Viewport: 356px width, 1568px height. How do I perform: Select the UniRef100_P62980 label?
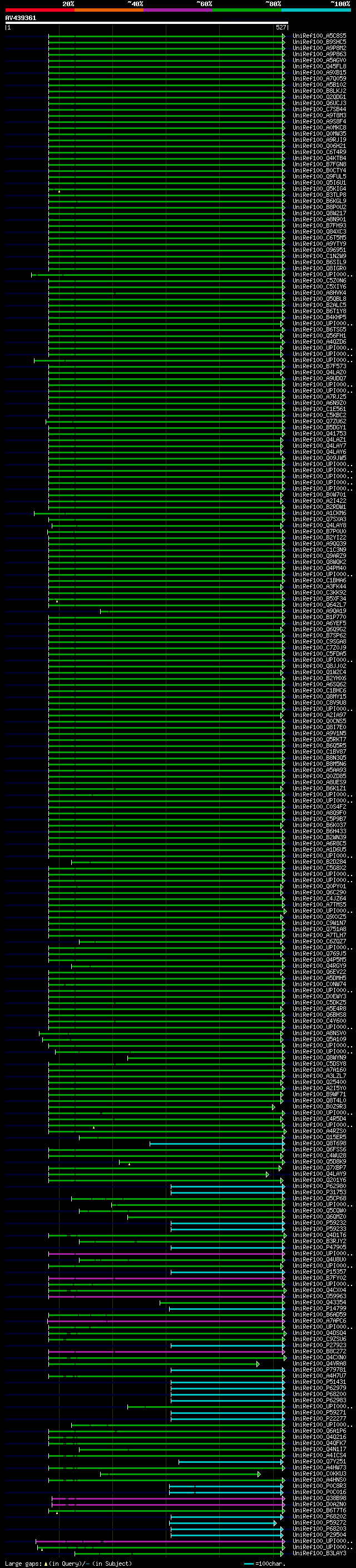(x=319, y=1186)
